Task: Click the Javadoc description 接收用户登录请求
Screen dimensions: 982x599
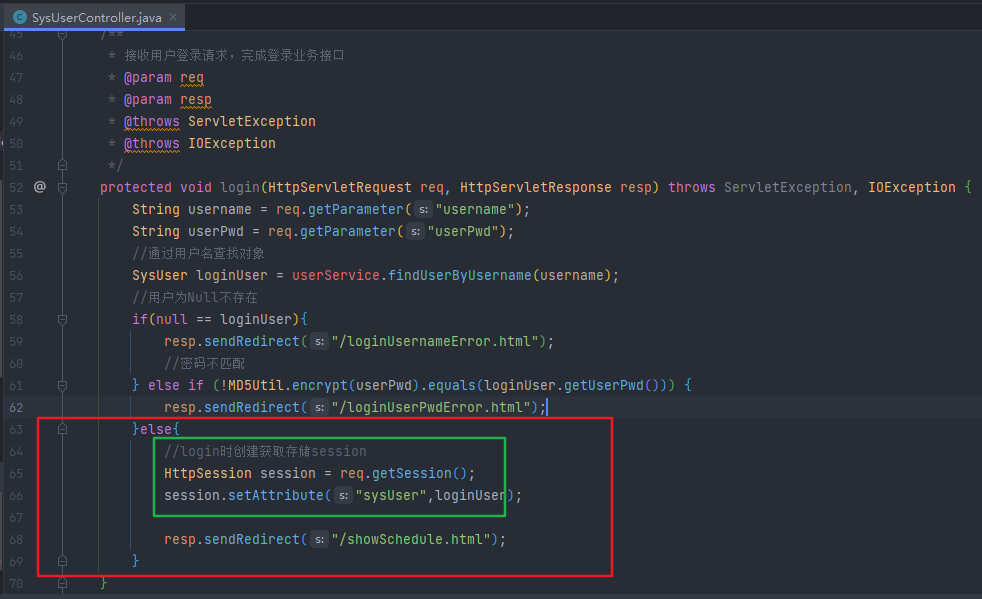Action: tap(176, 55)
